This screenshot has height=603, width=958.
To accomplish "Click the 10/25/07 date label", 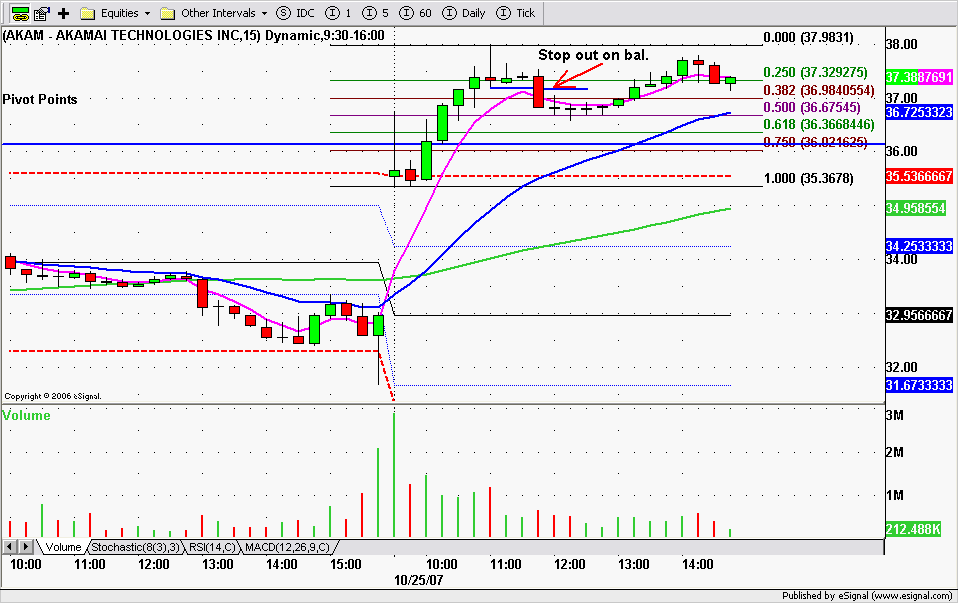I will coord(419,580).
